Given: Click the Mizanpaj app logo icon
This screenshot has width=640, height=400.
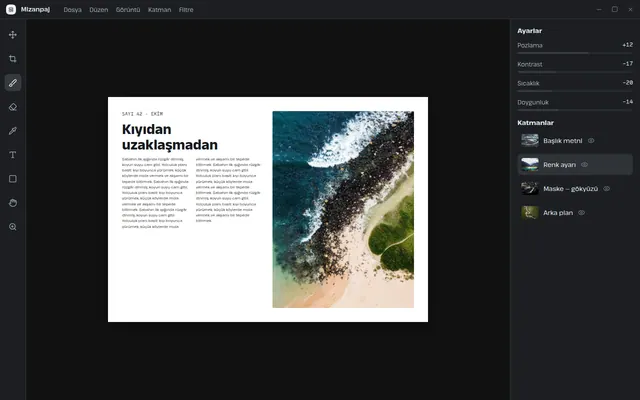Looking at the screenshot, I should 11,9.
